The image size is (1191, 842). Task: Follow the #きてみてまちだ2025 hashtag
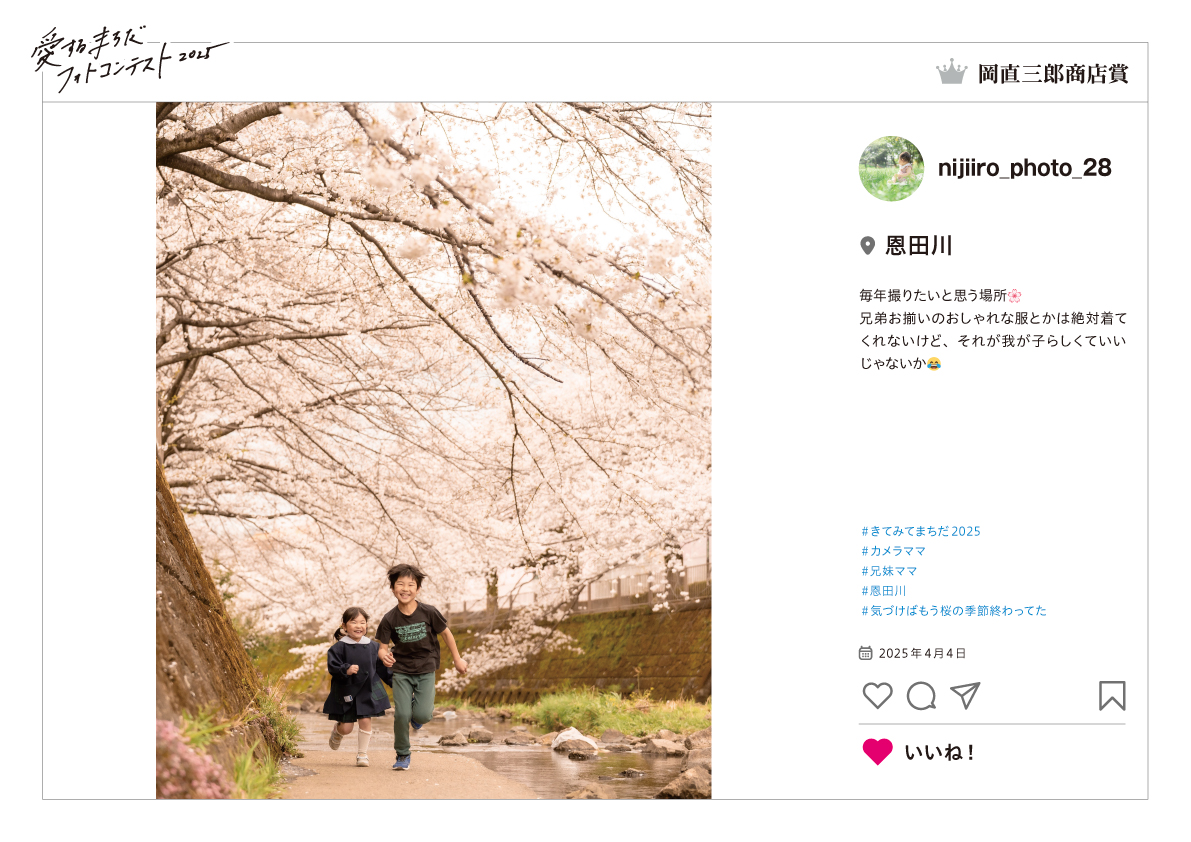pyautogui.click(x=921, y=531)
